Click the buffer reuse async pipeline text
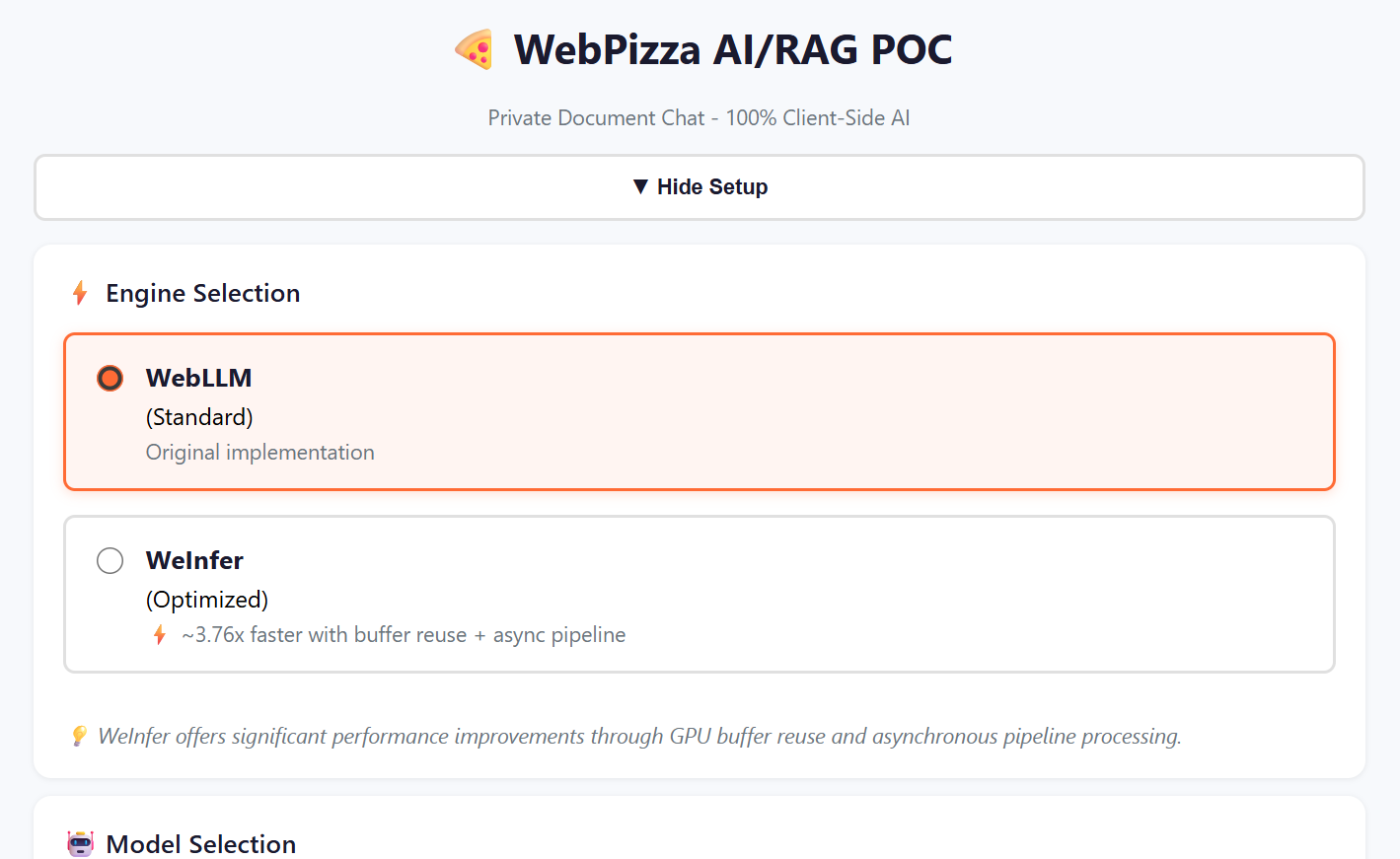1400x859 pixels. coord(405,634)
